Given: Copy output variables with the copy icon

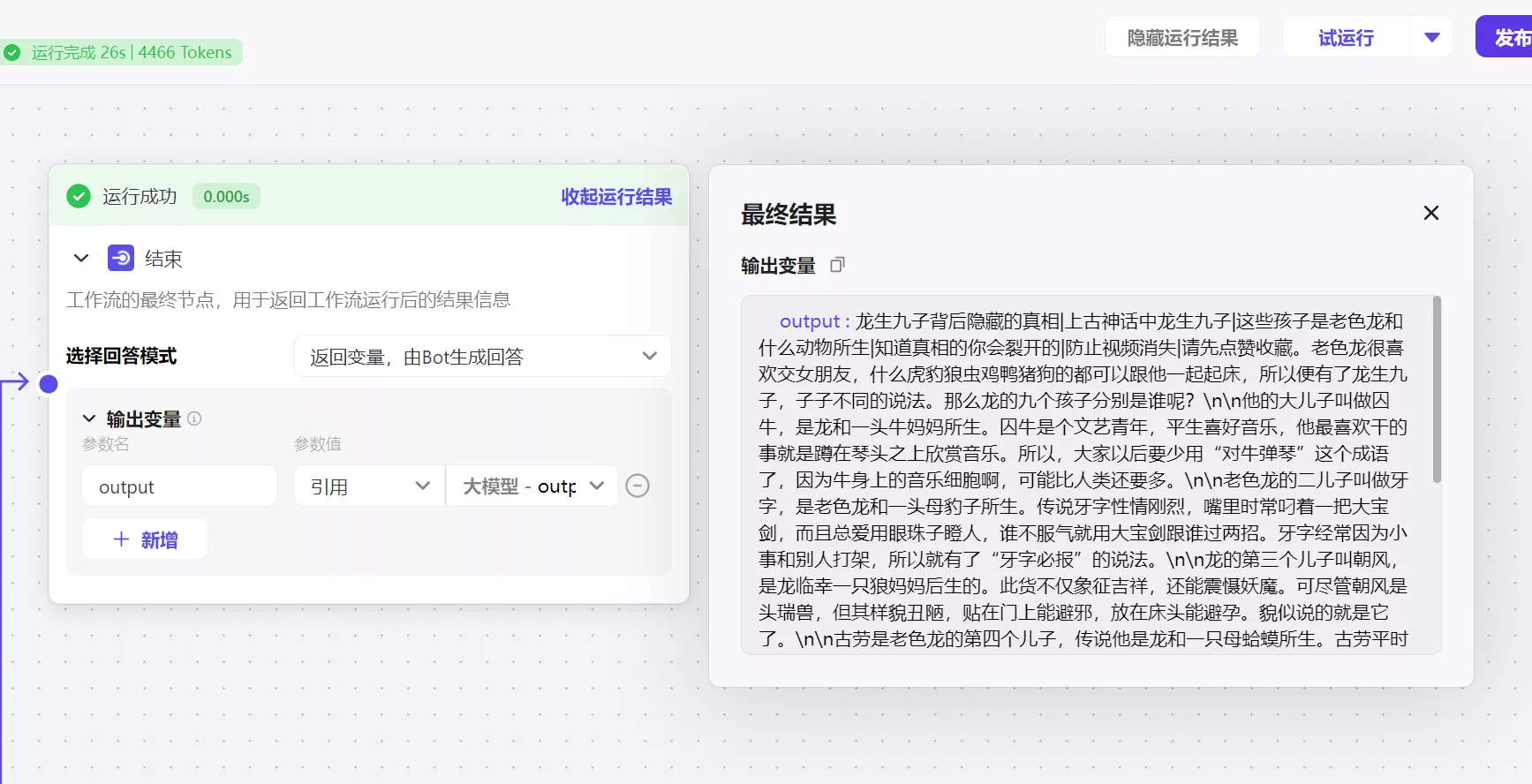Looking at the screenshot, I should click(837, 265).
